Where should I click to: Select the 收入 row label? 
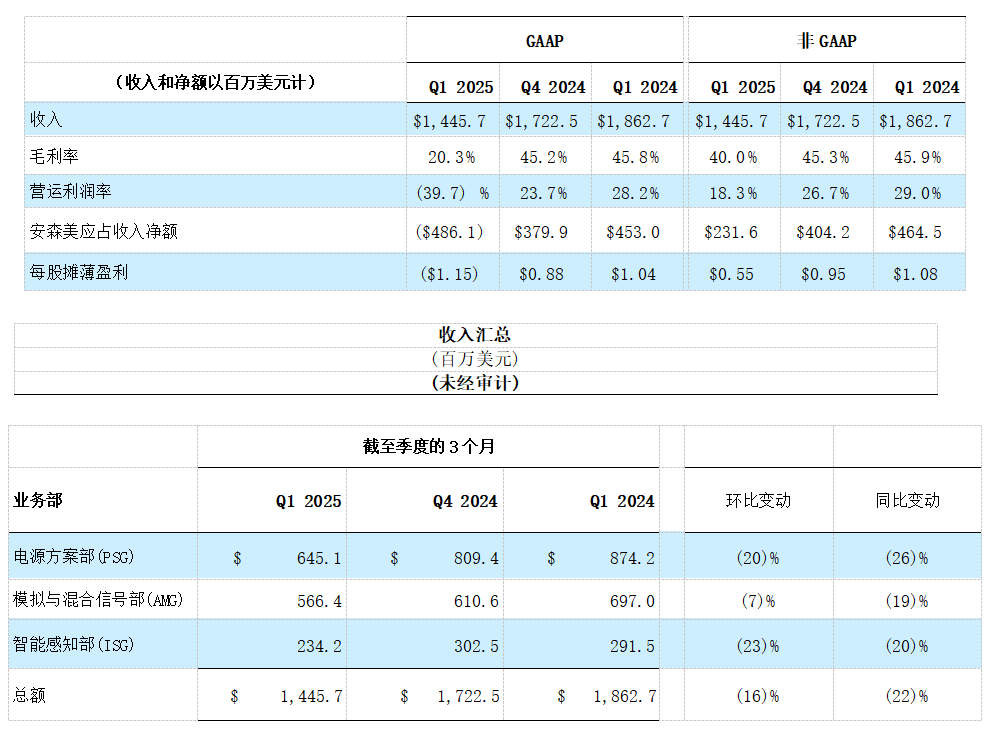click(46, 120)
